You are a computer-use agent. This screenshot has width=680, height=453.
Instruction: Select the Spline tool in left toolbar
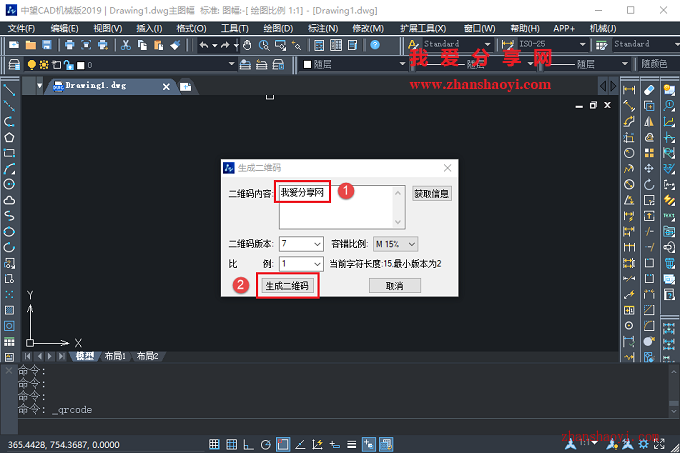click(9, 216)
